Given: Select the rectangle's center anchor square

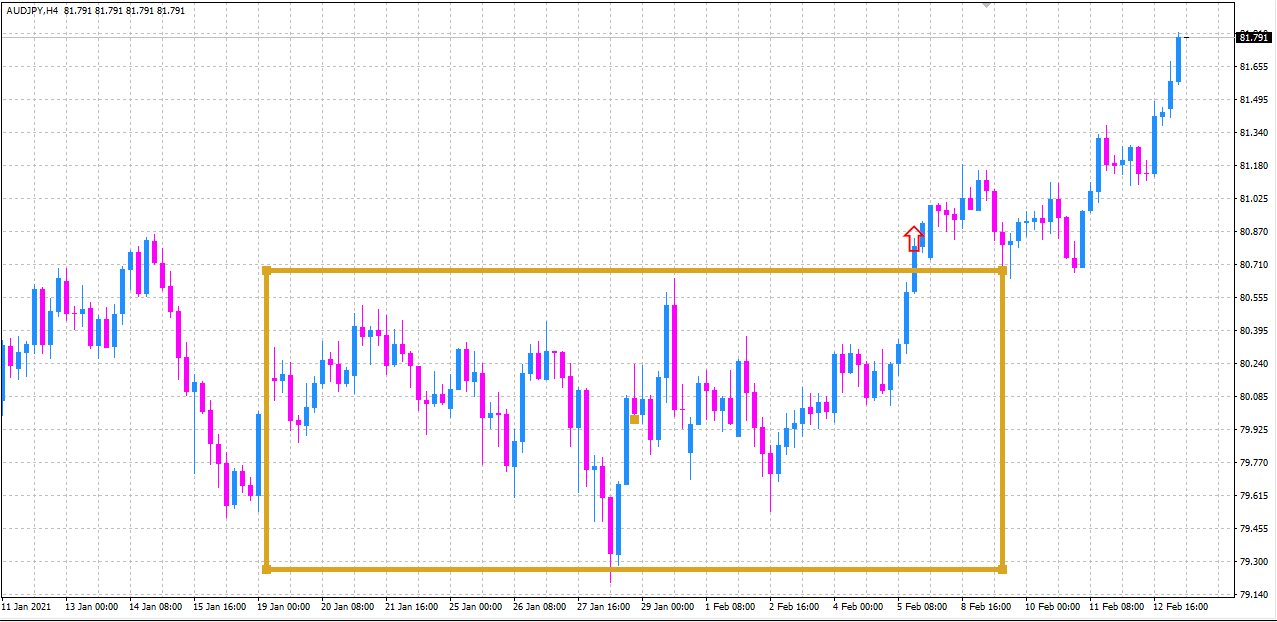Looking at the screenshot, I should [634, 419].
